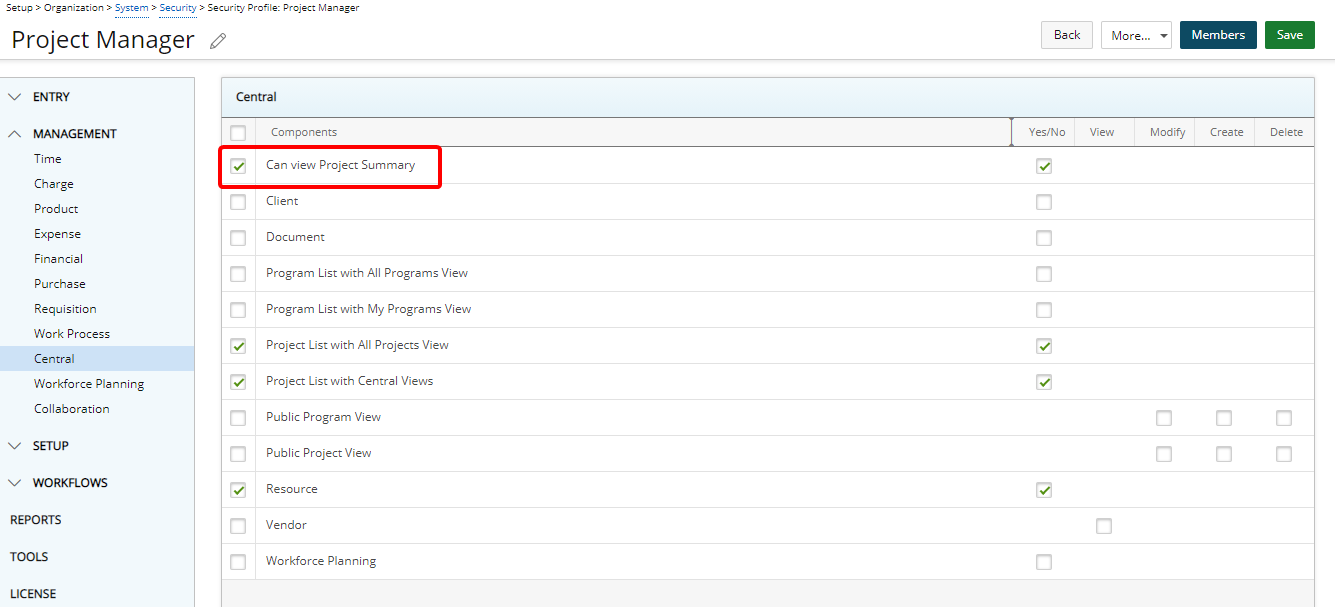Check the Client row checkbox
This screenshot has width=1335, height=607.
[x=238, y=202]
